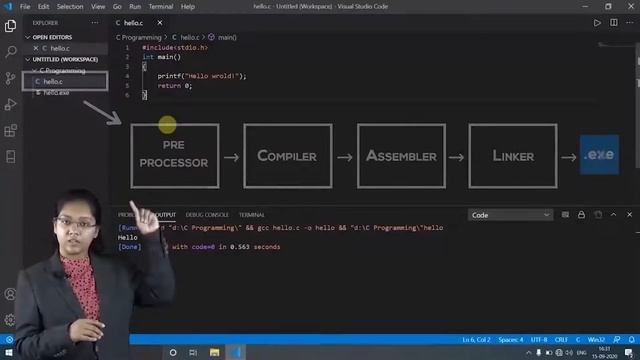
Task: Click the taskbar clock and date
Action: point(604,353)
